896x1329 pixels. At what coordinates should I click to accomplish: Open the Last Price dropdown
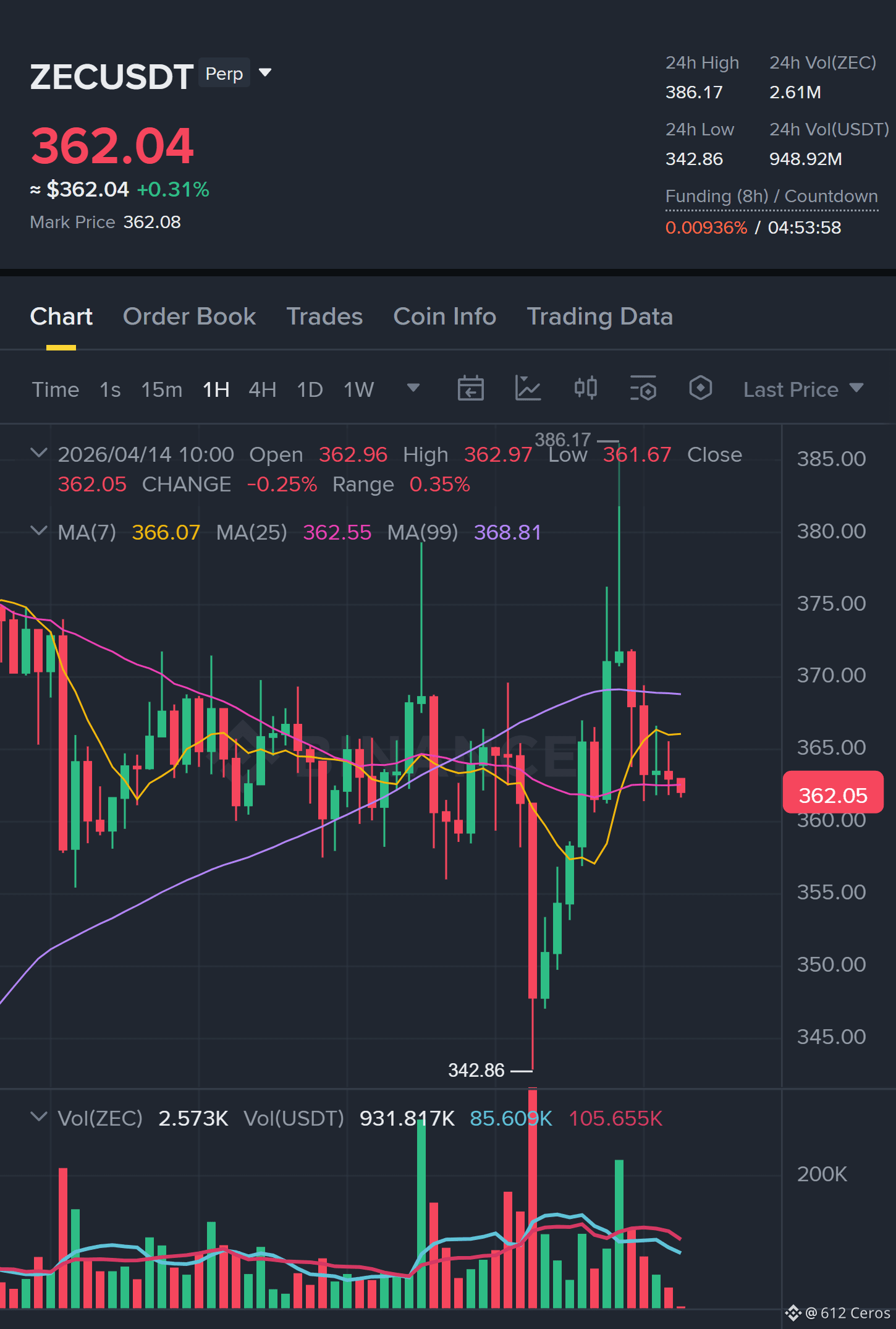point(803,389)
